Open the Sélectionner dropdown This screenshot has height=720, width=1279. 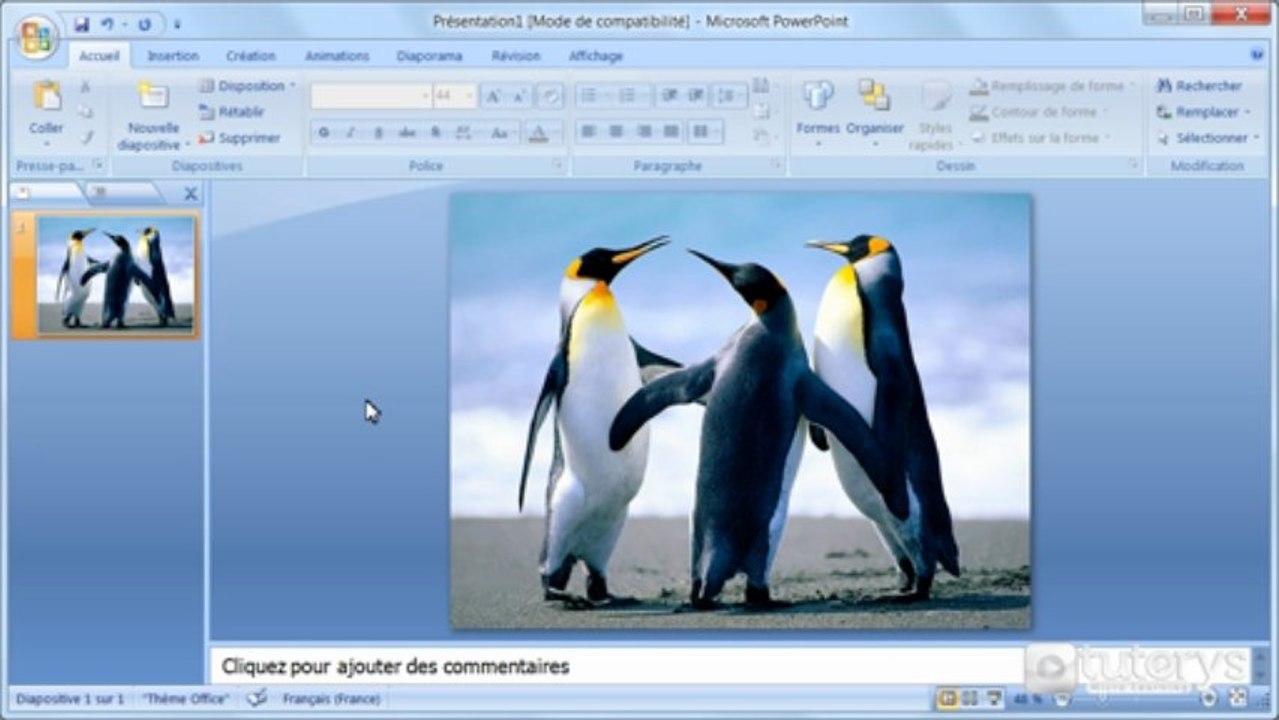[x=1207, y=138]
